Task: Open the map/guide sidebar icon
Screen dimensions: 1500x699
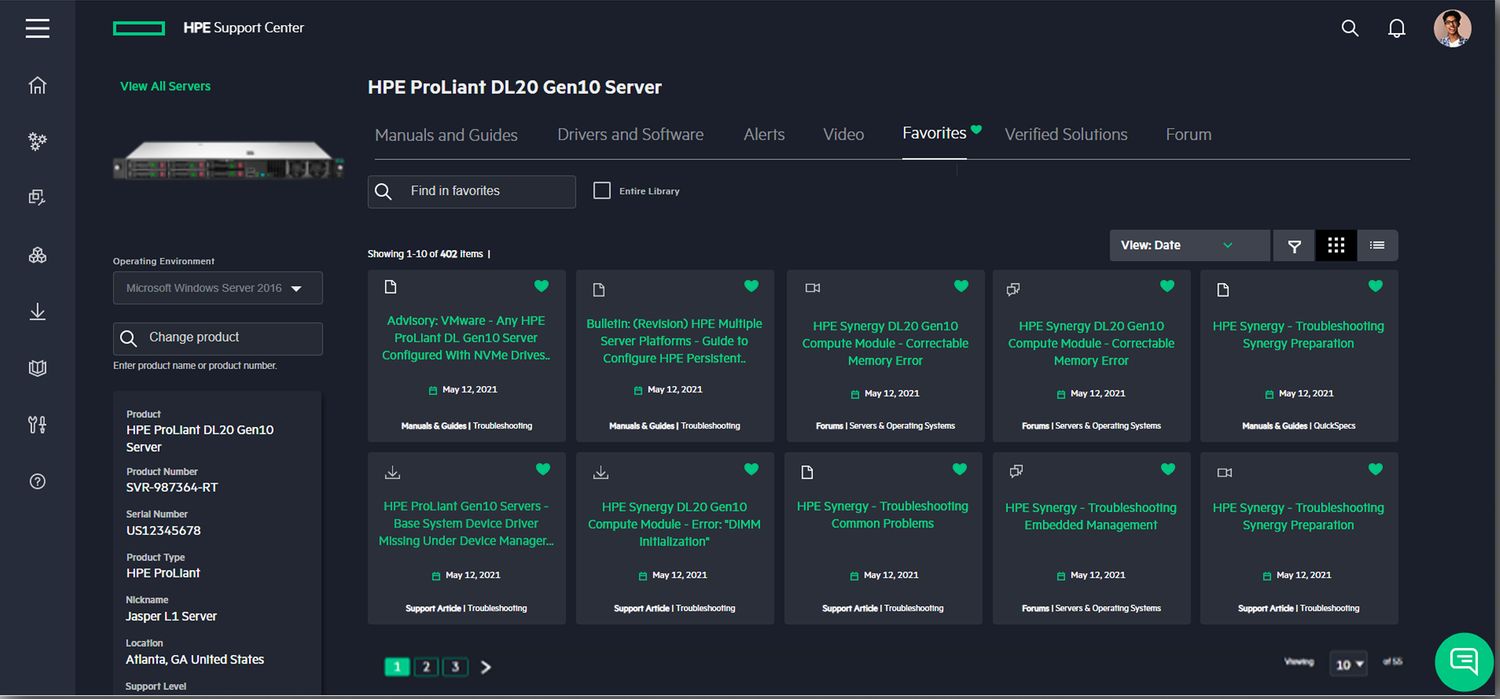Action: pyautogui.click(x=38, y=368)
